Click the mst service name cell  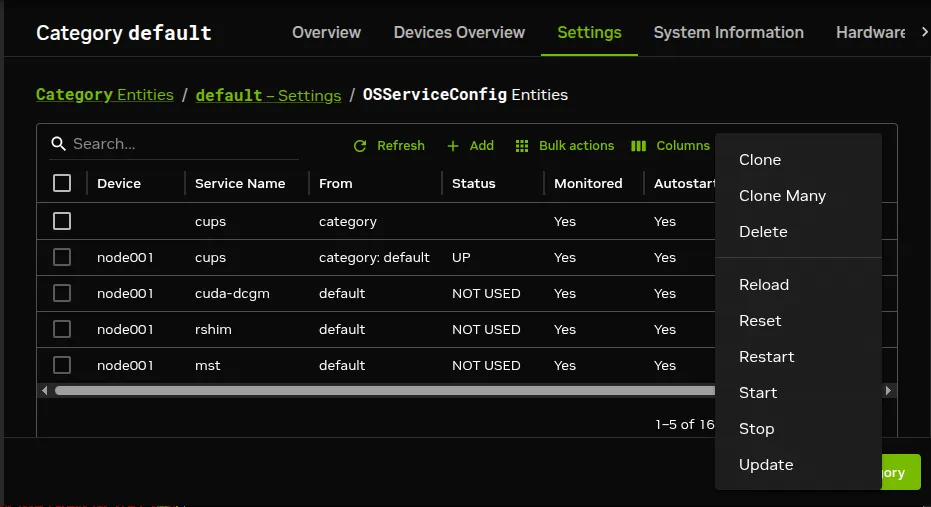pyautogui.click(x=207, y=366)
